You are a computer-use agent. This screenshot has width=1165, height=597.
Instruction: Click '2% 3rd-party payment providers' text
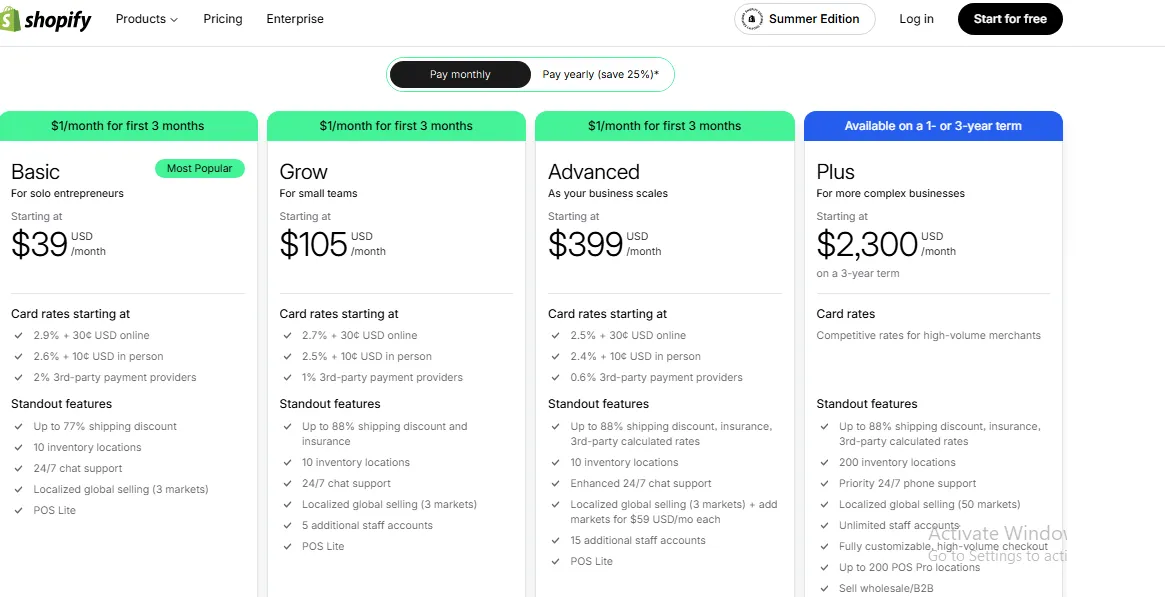[115, 377]
